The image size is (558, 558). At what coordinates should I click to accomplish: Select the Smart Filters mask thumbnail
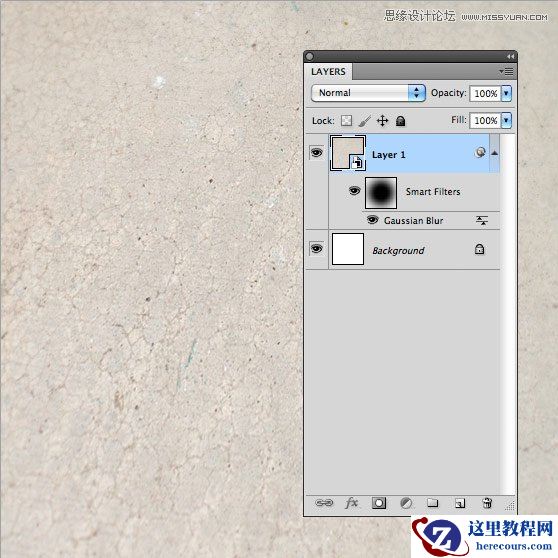pos(381,193)
